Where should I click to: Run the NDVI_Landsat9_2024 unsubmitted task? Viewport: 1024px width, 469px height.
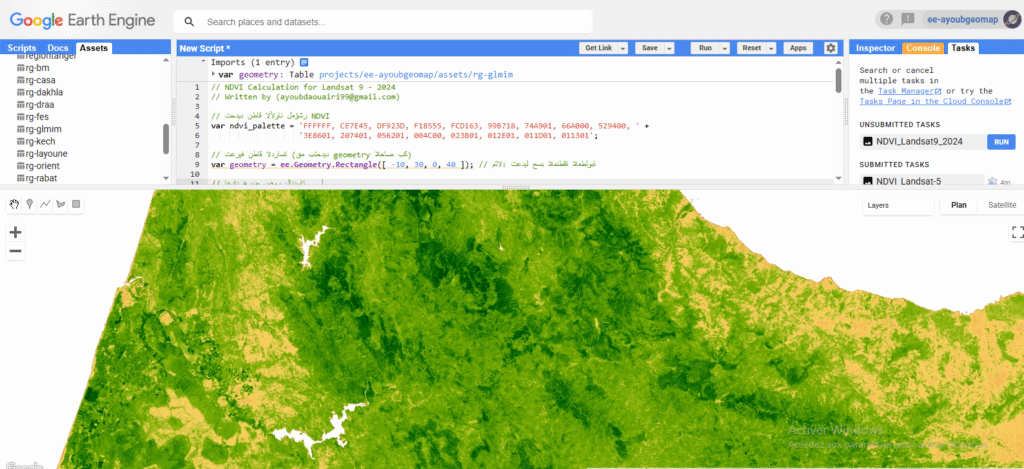point(999,142)
